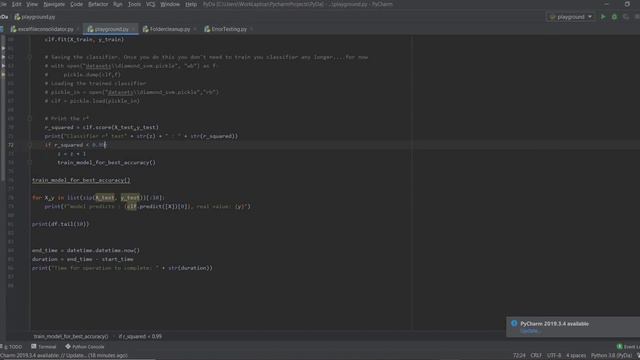The height and width of the screenshot is (360, 640).
Task: Click the Terminal icon in bottom tool bar
Action: tap(34, 347)
